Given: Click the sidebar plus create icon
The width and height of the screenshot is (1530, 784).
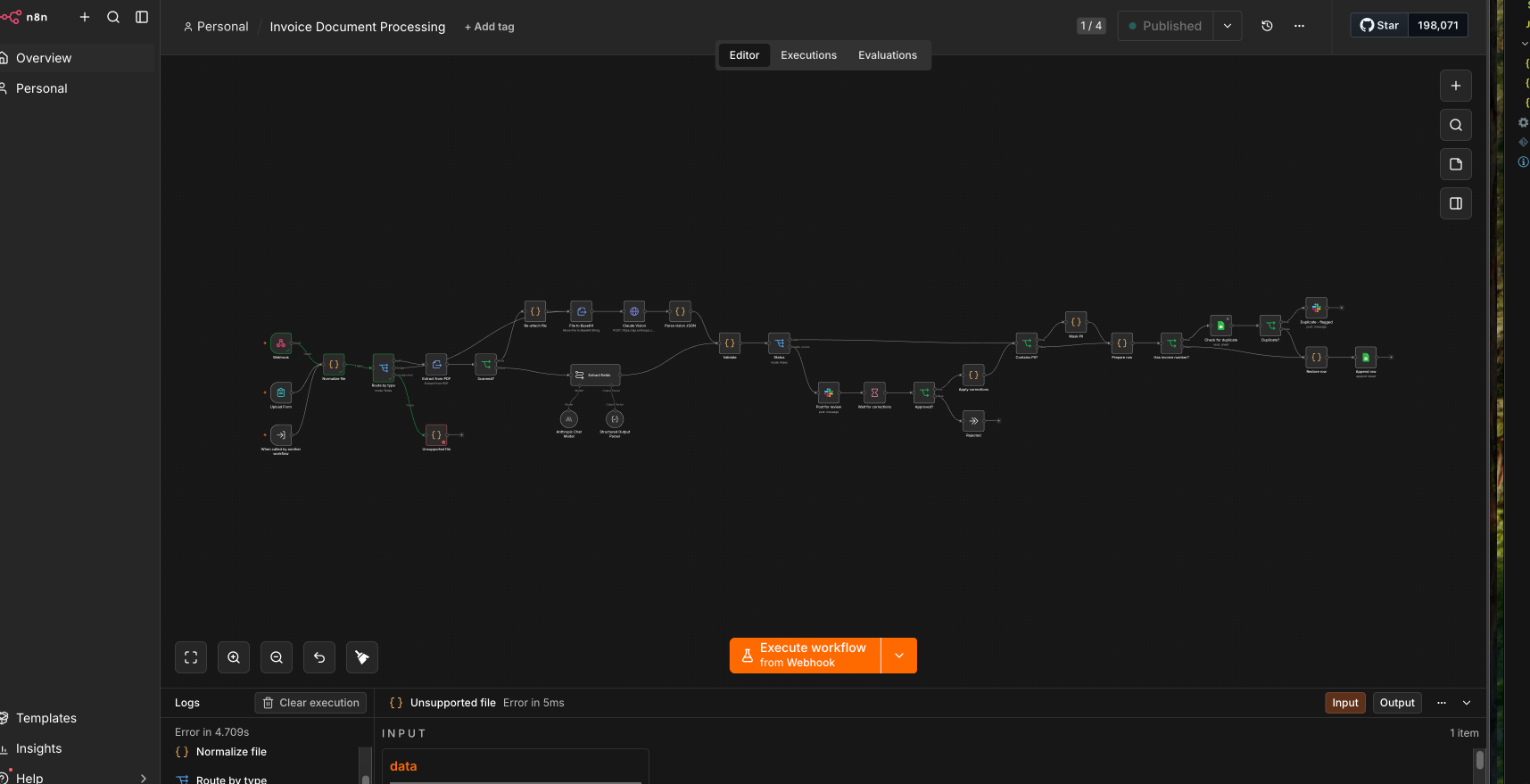Looking at the screenshot, I should tap(85, 17).
